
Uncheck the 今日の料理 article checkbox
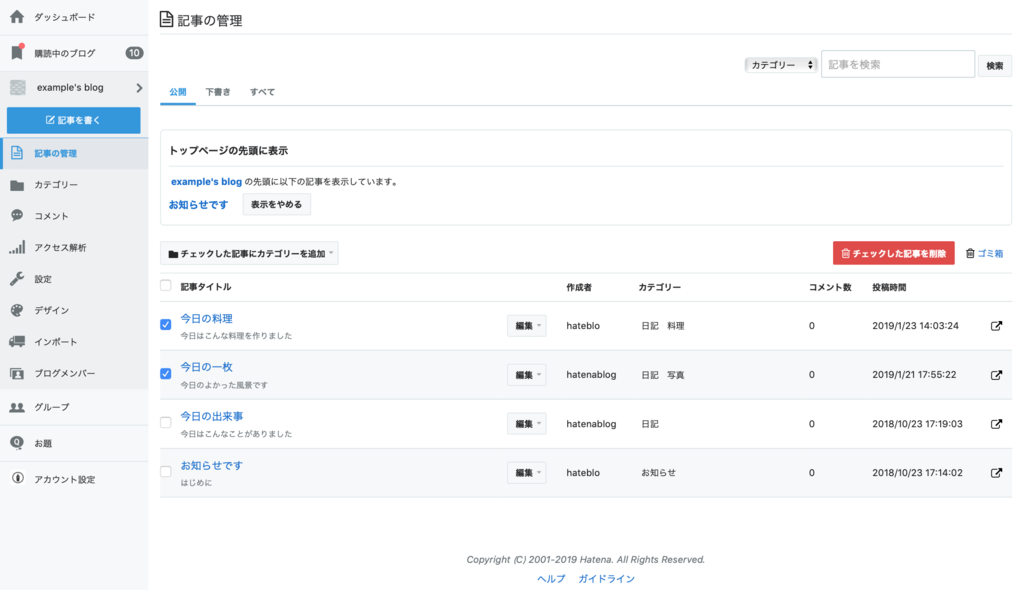[x=166, y=324]
